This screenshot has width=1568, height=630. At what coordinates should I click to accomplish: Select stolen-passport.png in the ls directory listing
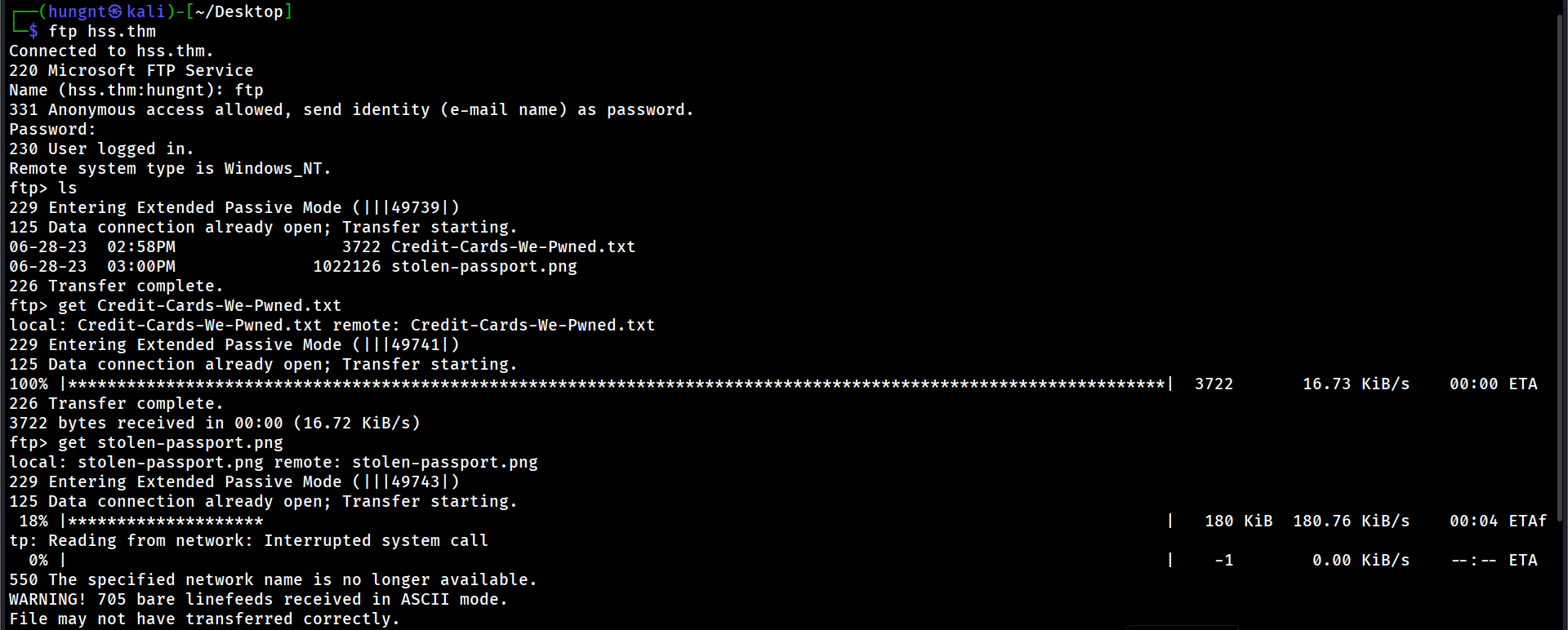click(x=483, y=266)
